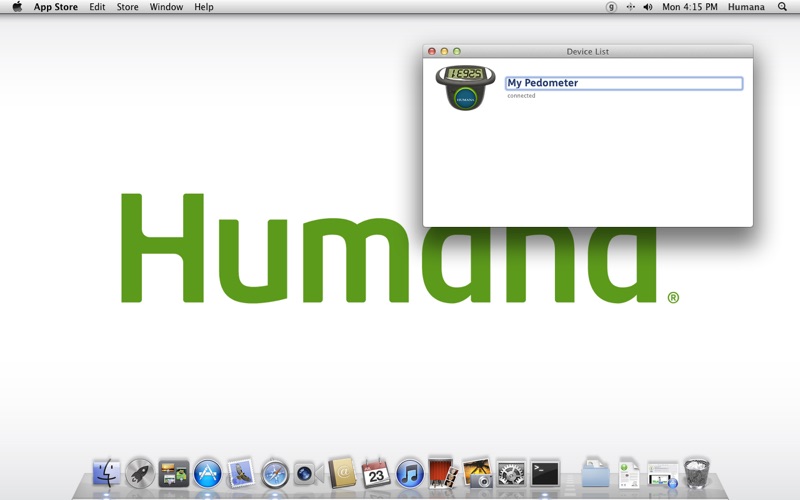The height and width of the screenshot is (500, 800).
Task: Click the Device List title bar
Action: pos(588,52)
